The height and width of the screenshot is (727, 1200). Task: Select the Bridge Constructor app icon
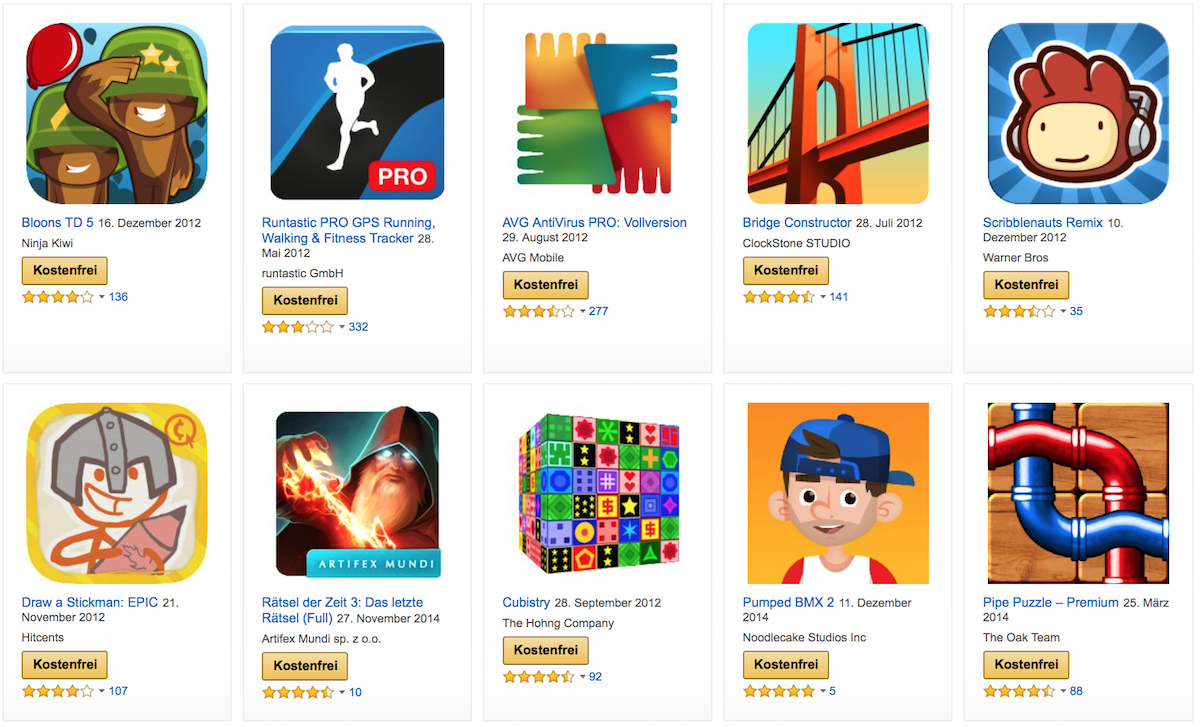[838, 113]
